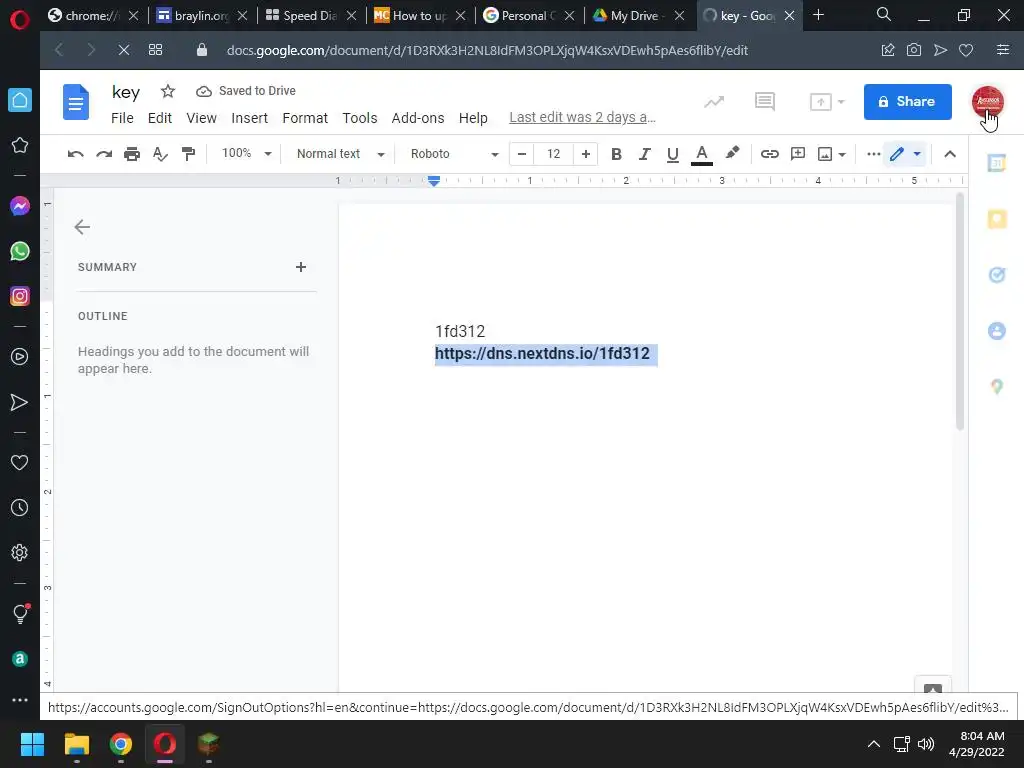
Task: Open File Explorer from the taskbar
Action: click(76, 744)
